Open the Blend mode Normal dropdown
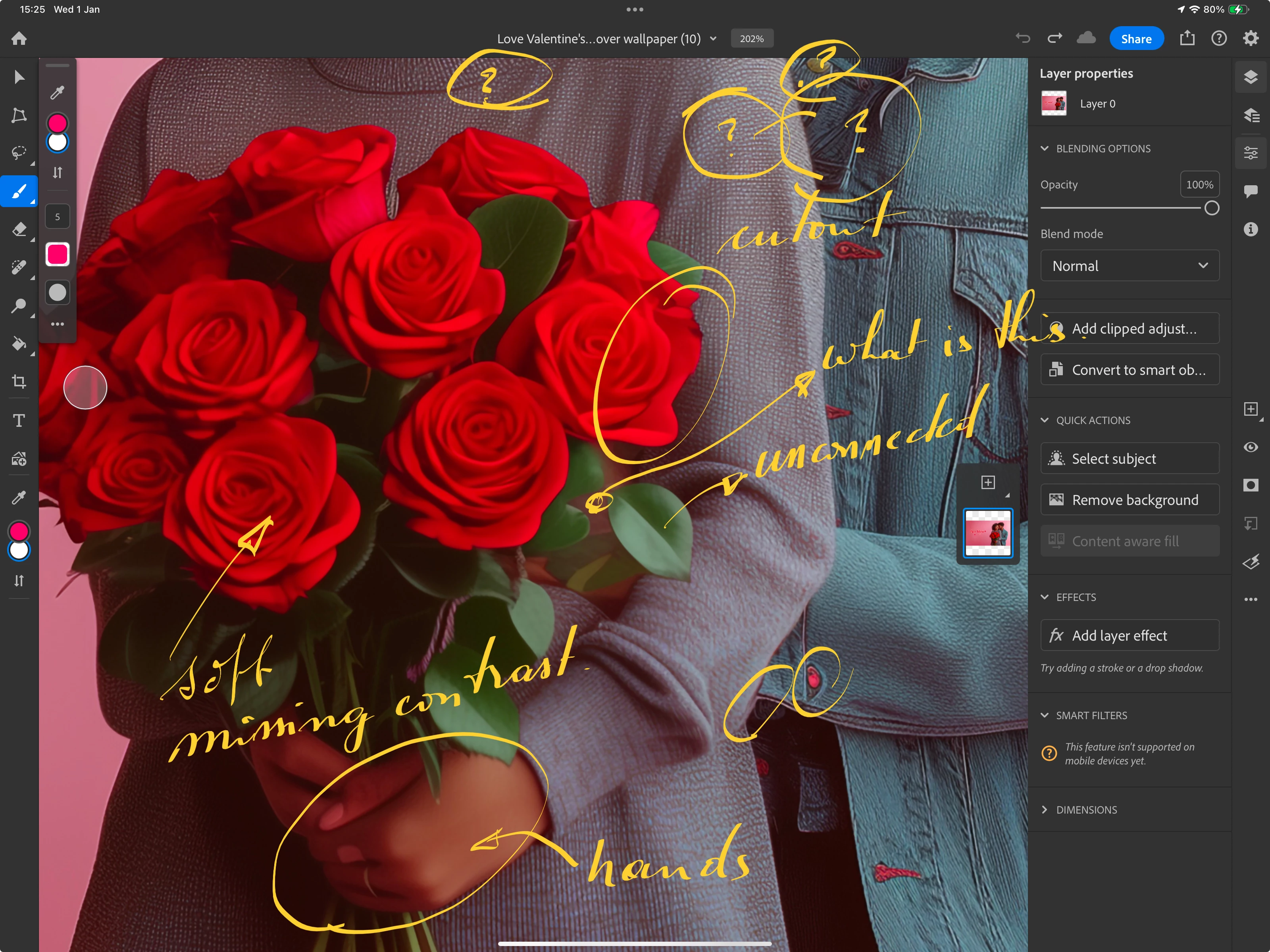The width and height of the screenshot is (1270, 952). [x=1130, y=266]
